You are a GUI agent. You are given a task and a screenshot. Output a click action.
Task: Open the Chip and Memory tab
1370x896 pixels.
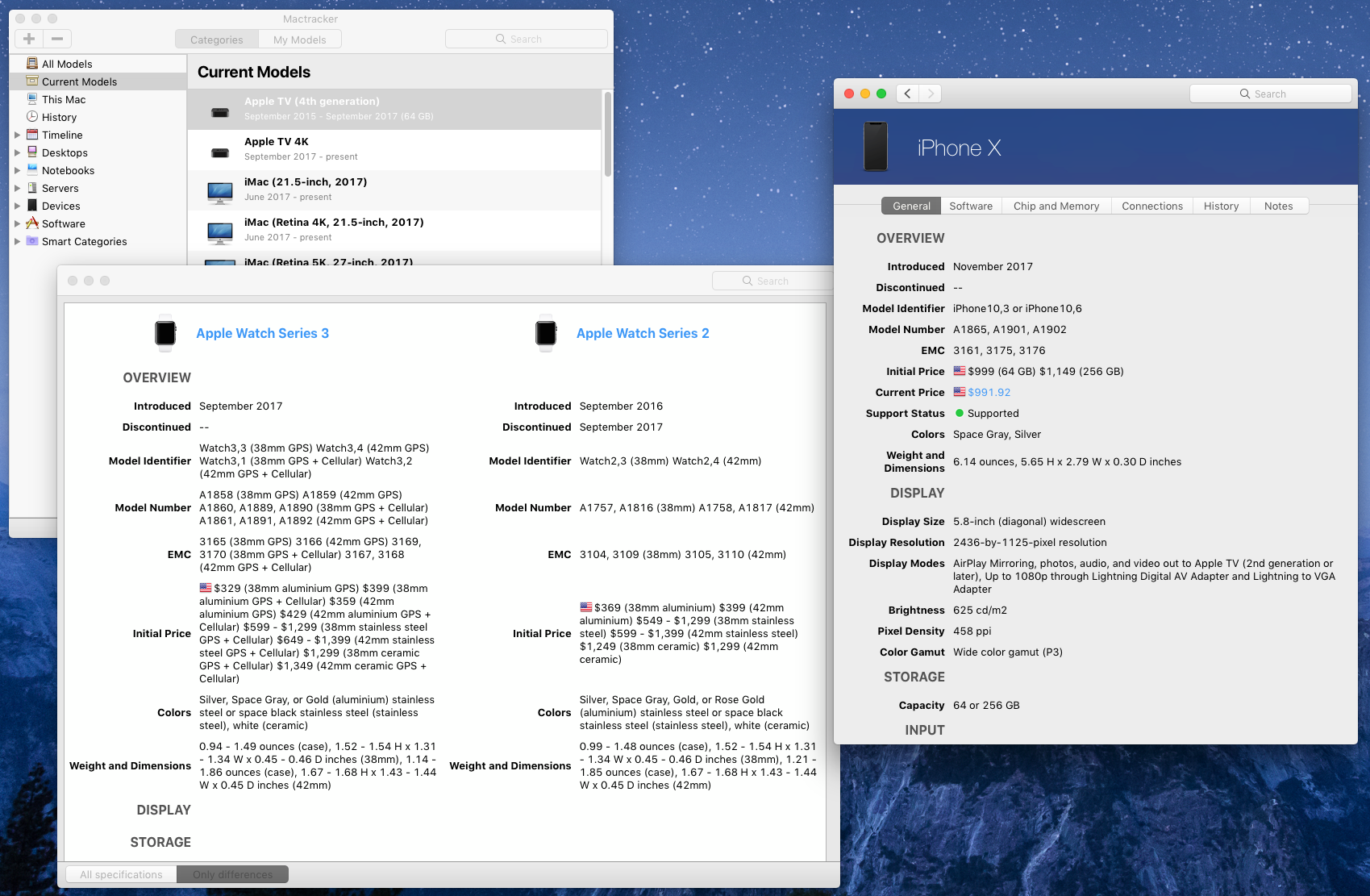1056,206
